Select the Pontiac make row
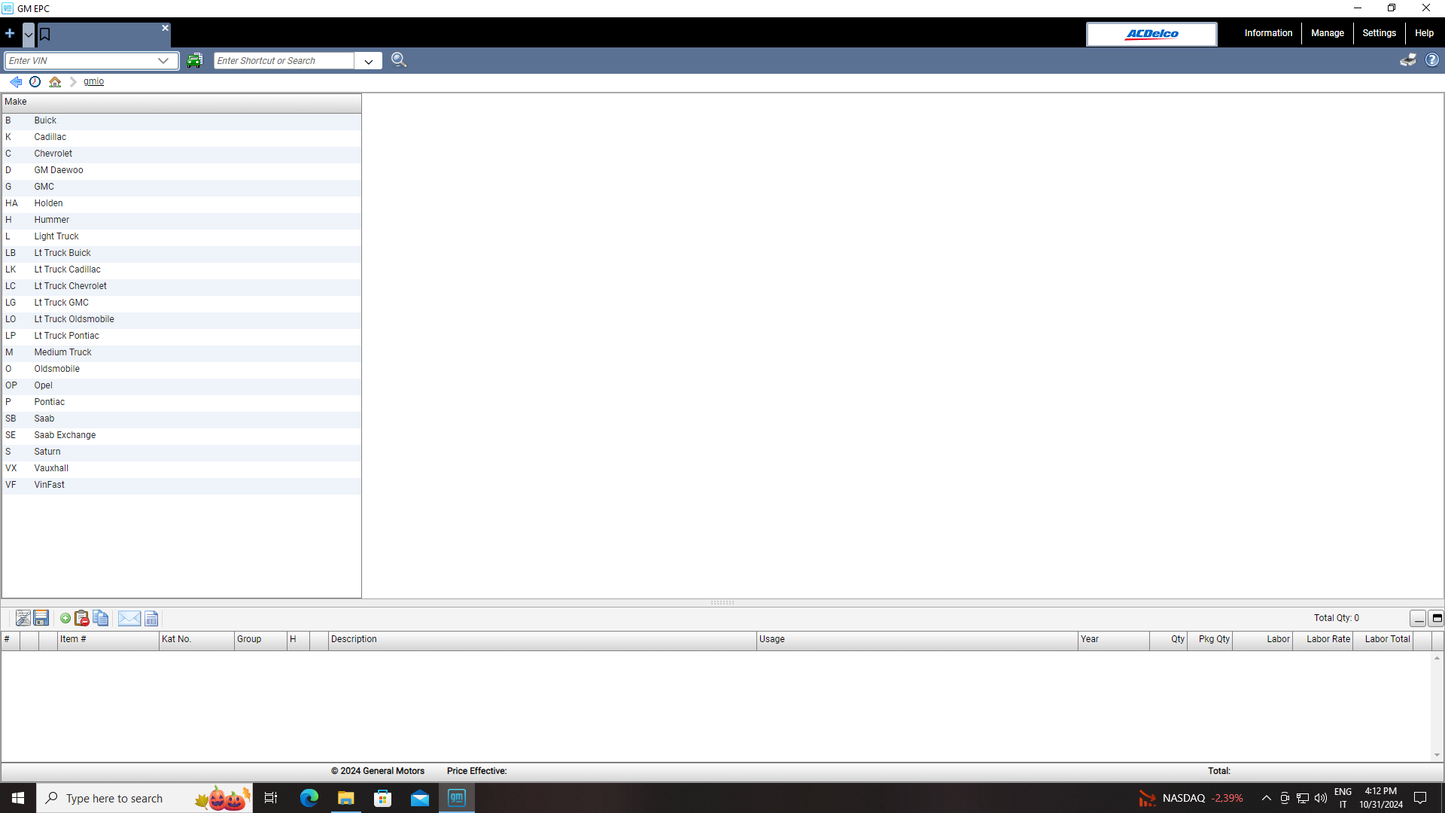This screenshot has width=1445, height=813. pos(181,402)
